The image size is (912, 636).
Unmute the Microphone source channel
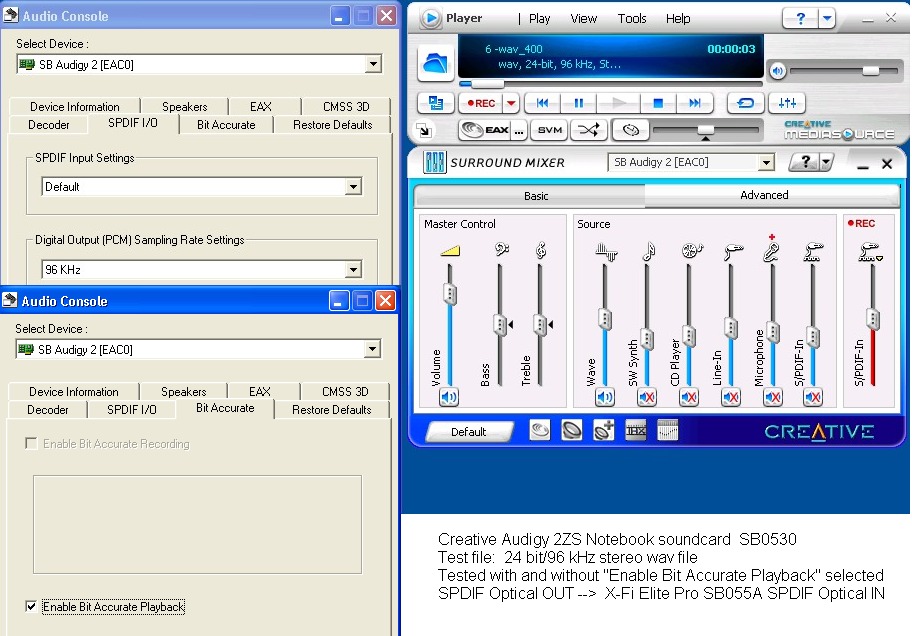tap(772, 398)
